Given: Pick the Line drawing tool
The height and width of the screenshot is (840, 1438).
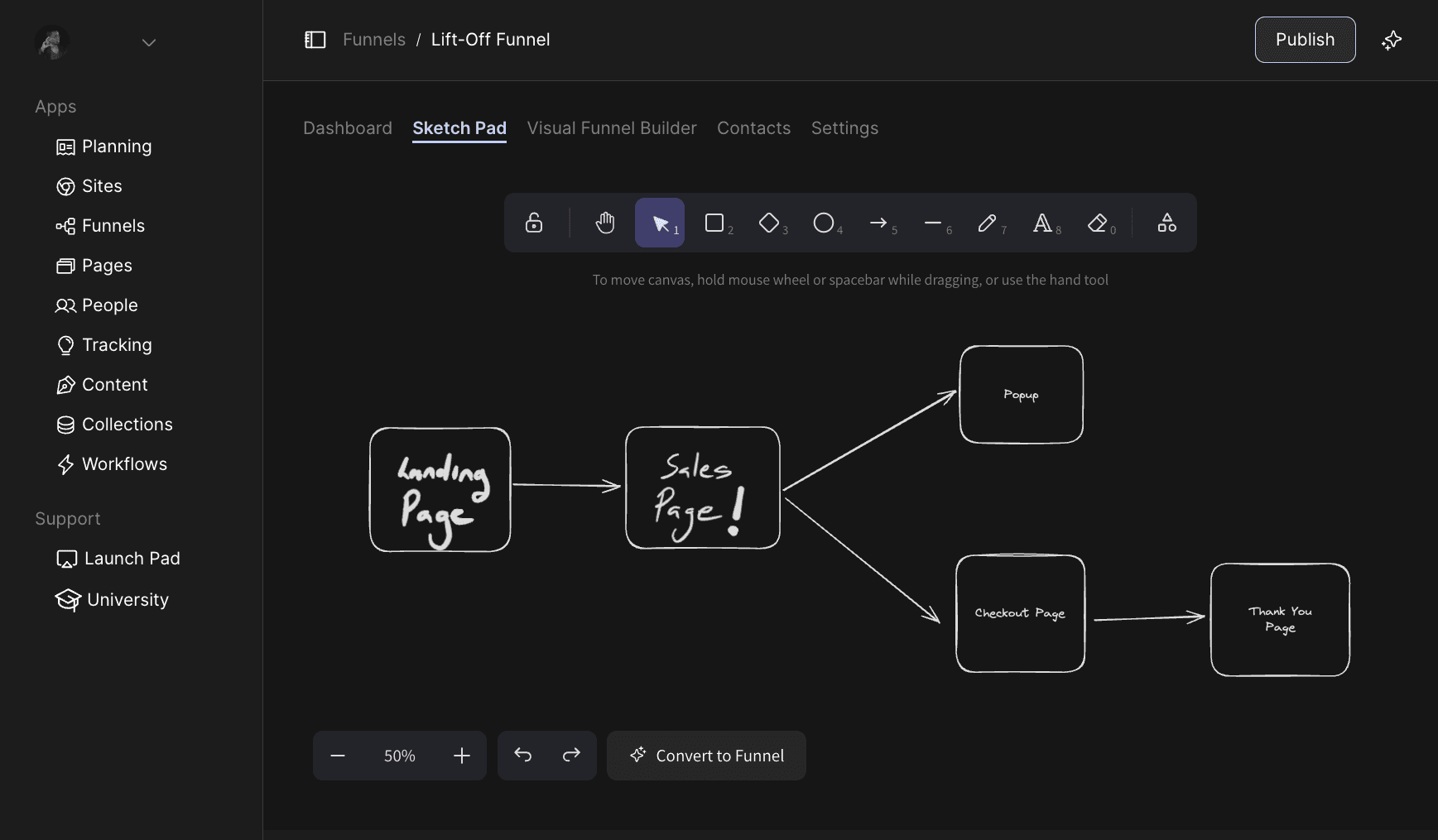Looking at the screenshot, I should pos(933,223).
